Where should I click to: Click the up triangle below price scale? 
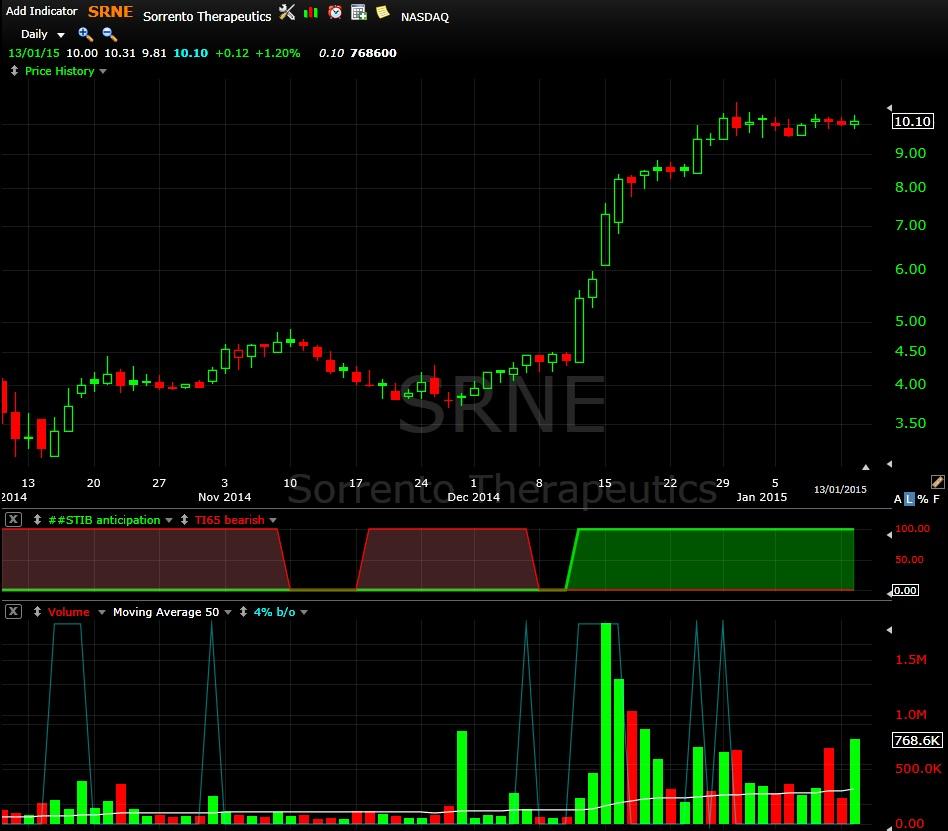click(x=866, y=467)
